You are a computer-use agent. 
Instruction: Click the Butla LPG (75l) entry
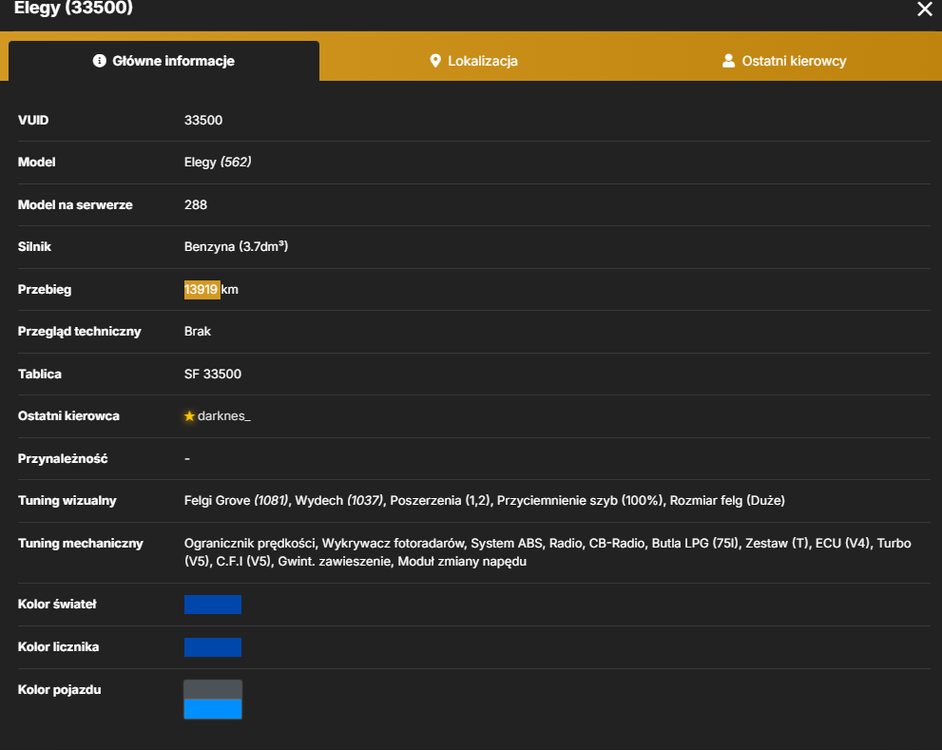click(x=695, y=543)
